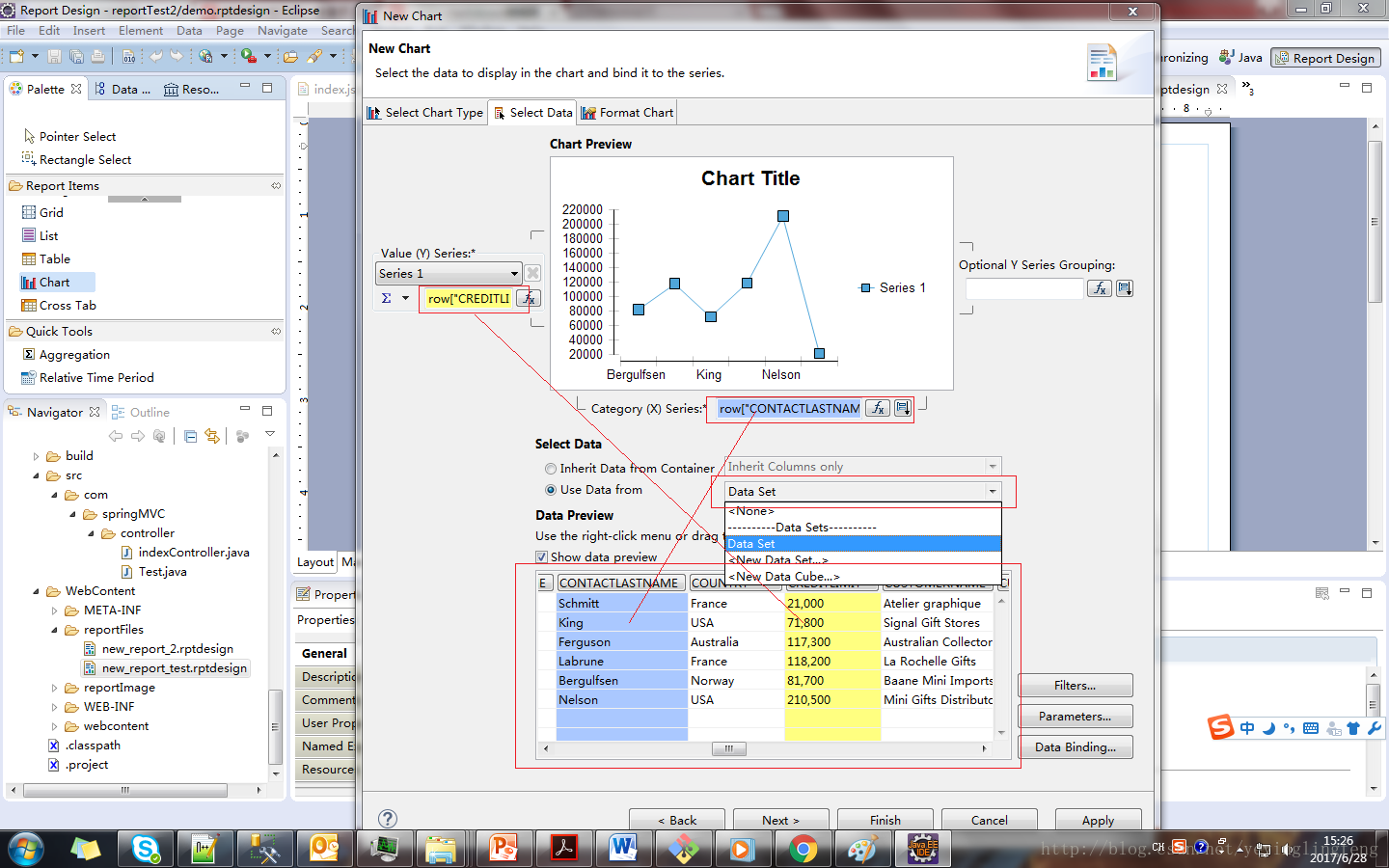Click the Save All toolbar icon
The image size is (1389, 868).
pos(76,57)
